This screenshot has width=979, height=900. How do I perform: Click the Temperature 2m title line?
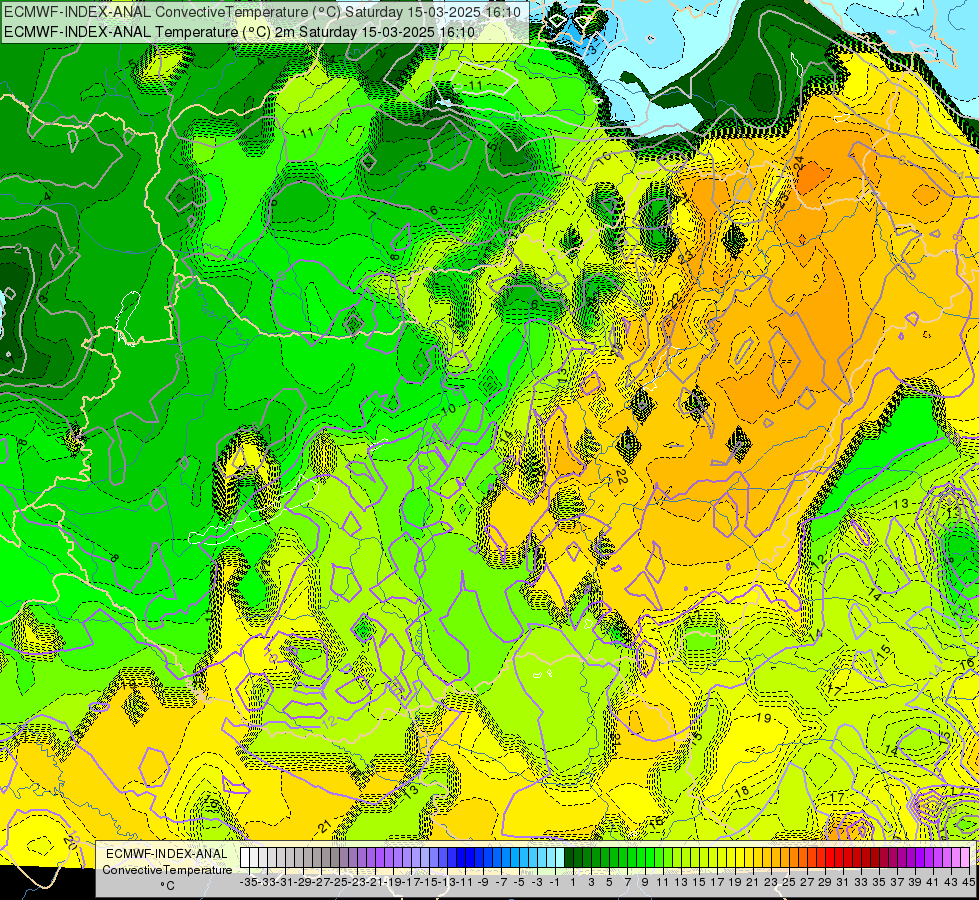pos(239,32)
